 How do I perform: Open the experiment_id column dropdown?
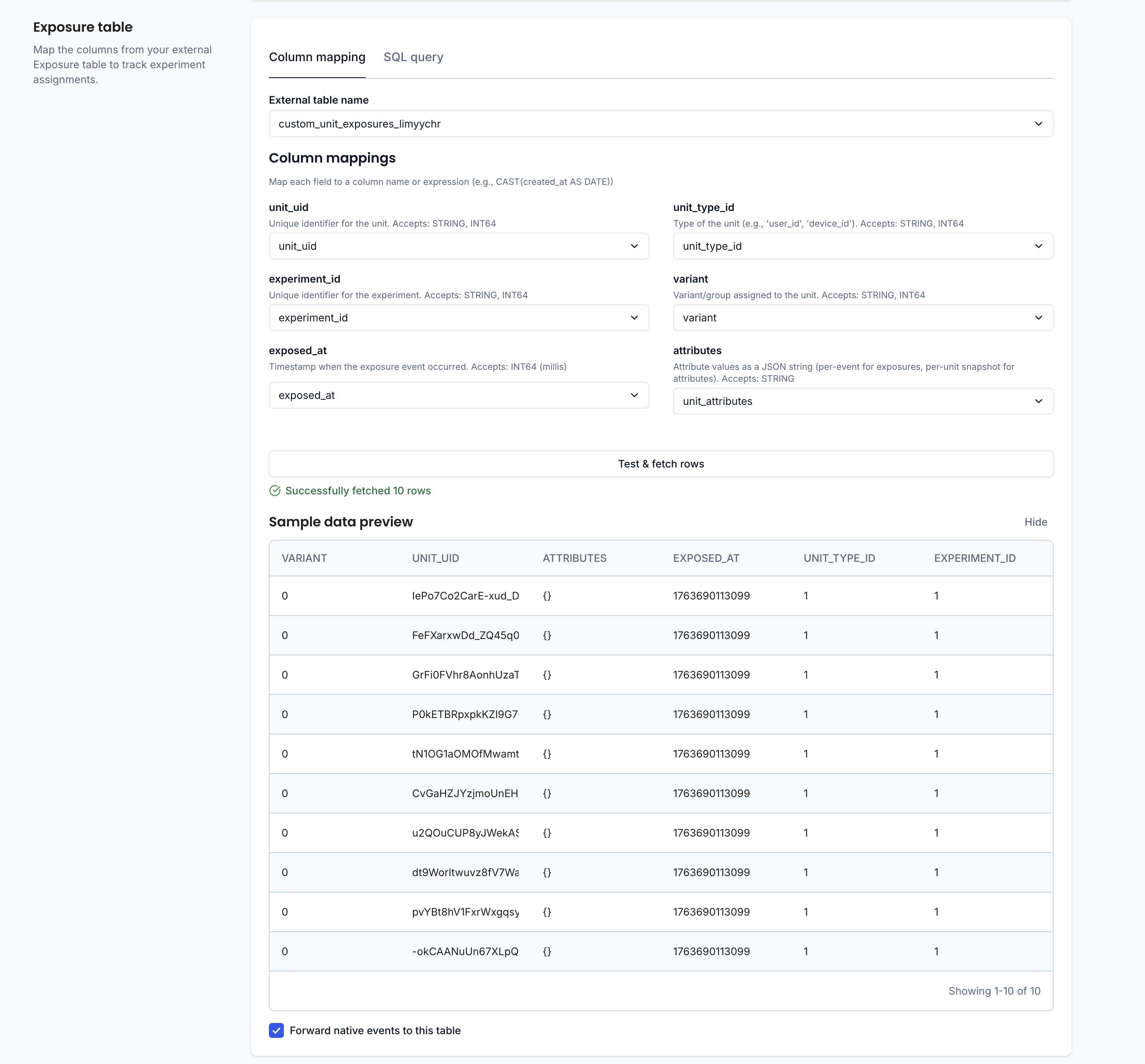pyautogui.click(x=458, y=318)
